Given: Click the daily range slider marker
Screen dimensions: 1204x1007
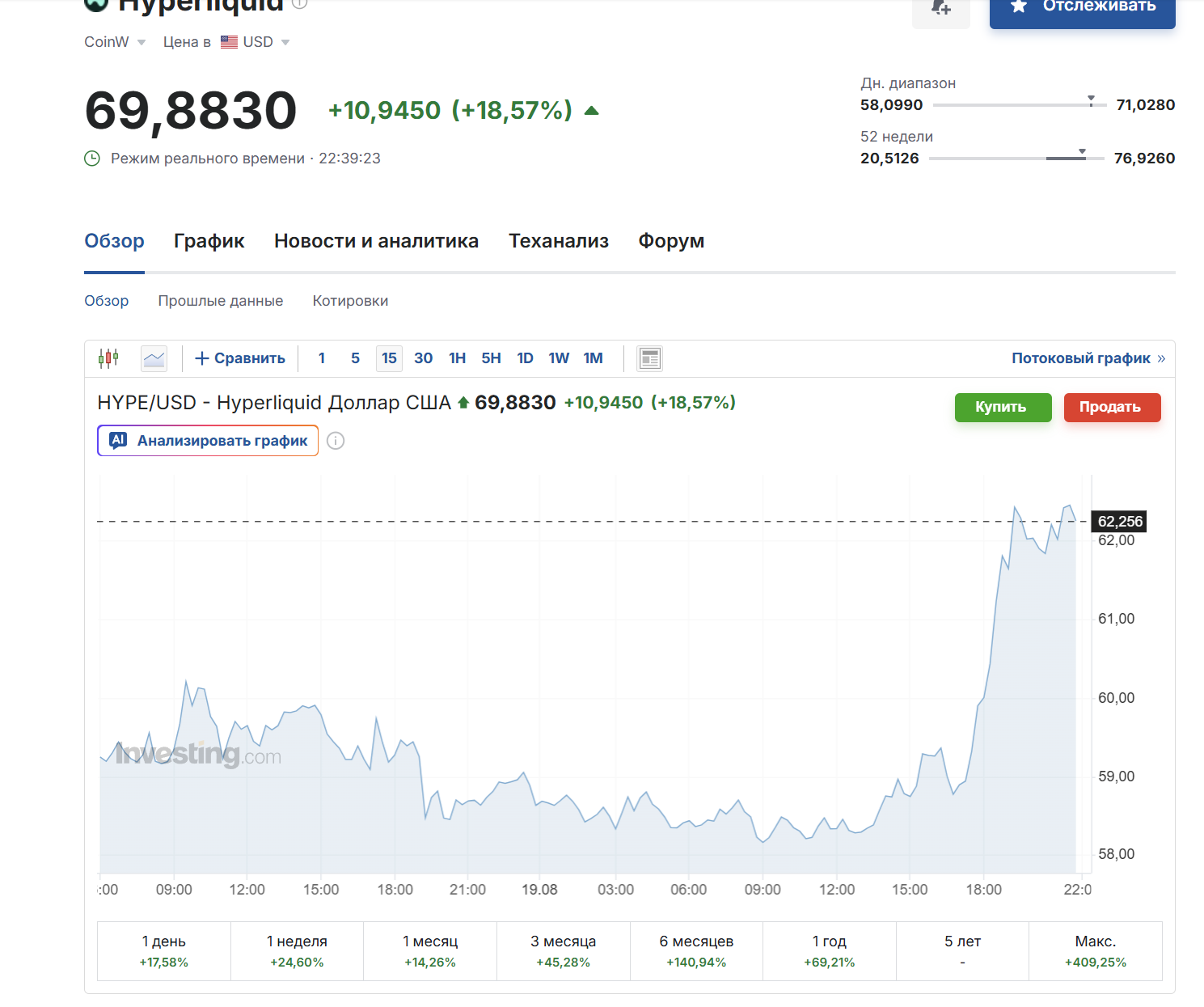Looking at the screenshot, I should 1091,100.
